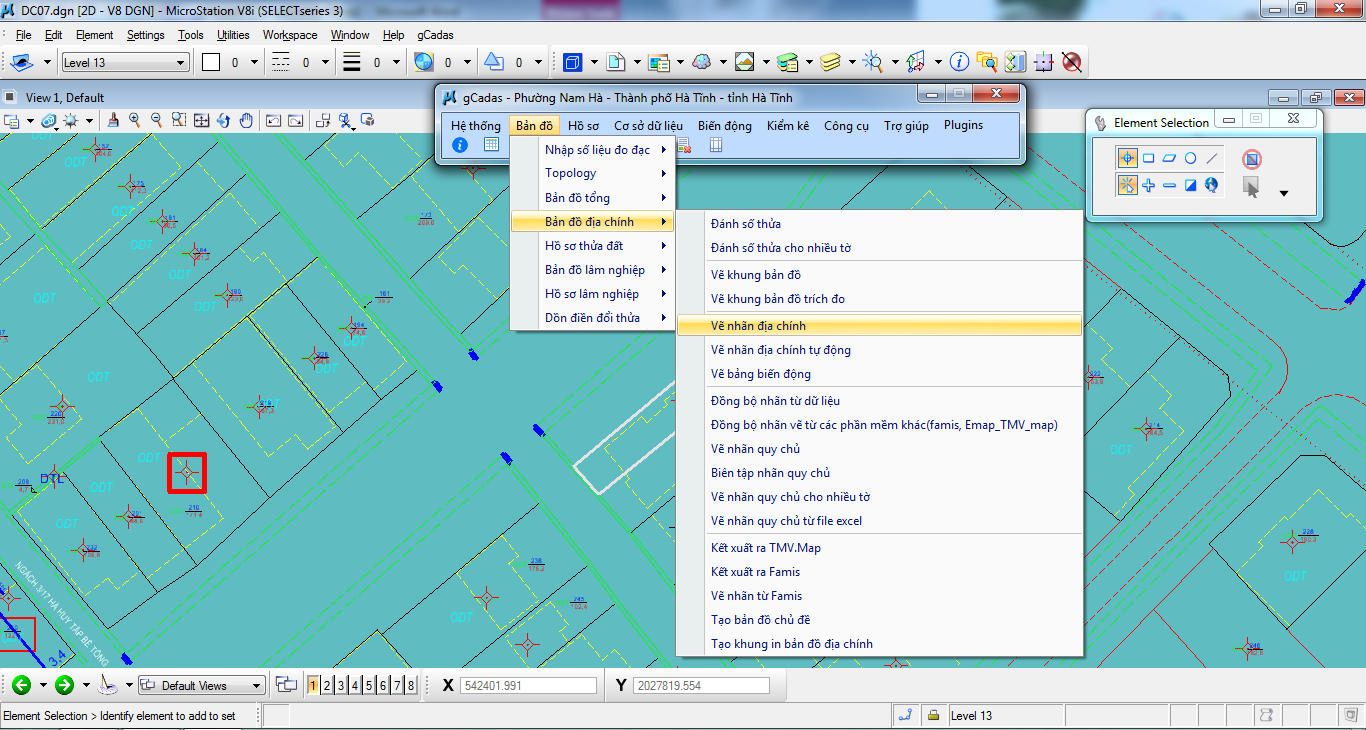Expand the Element Selection extended settings arrow
This screenshot has height=730, width=1366.
point(1284,193)
